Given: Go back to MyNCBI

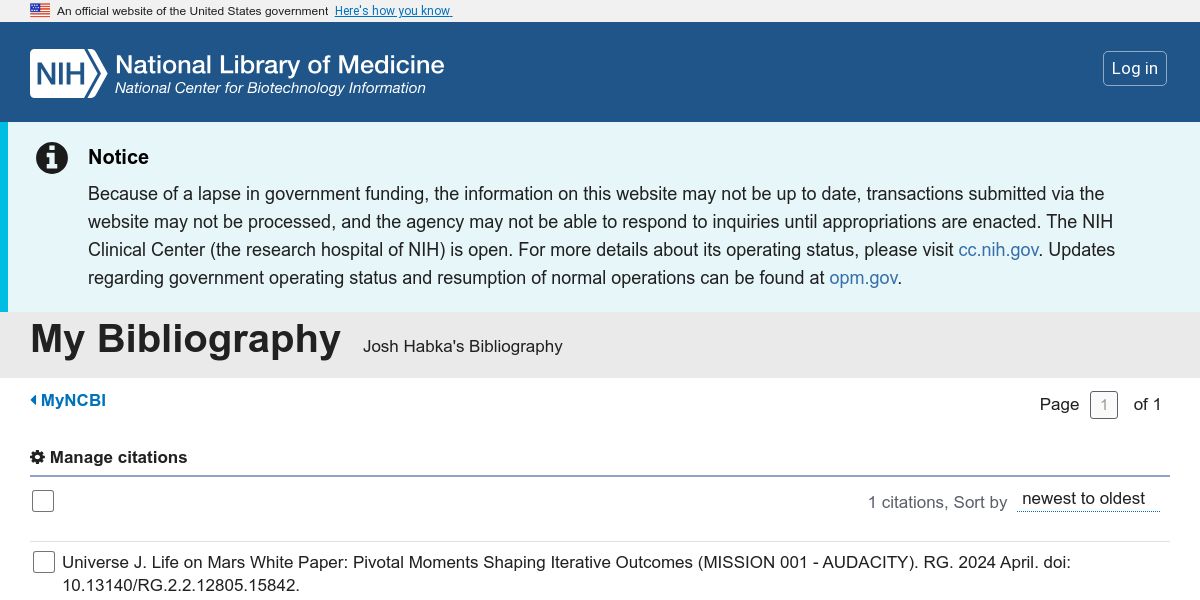Looking at the screenshot, I should point(73,400).
